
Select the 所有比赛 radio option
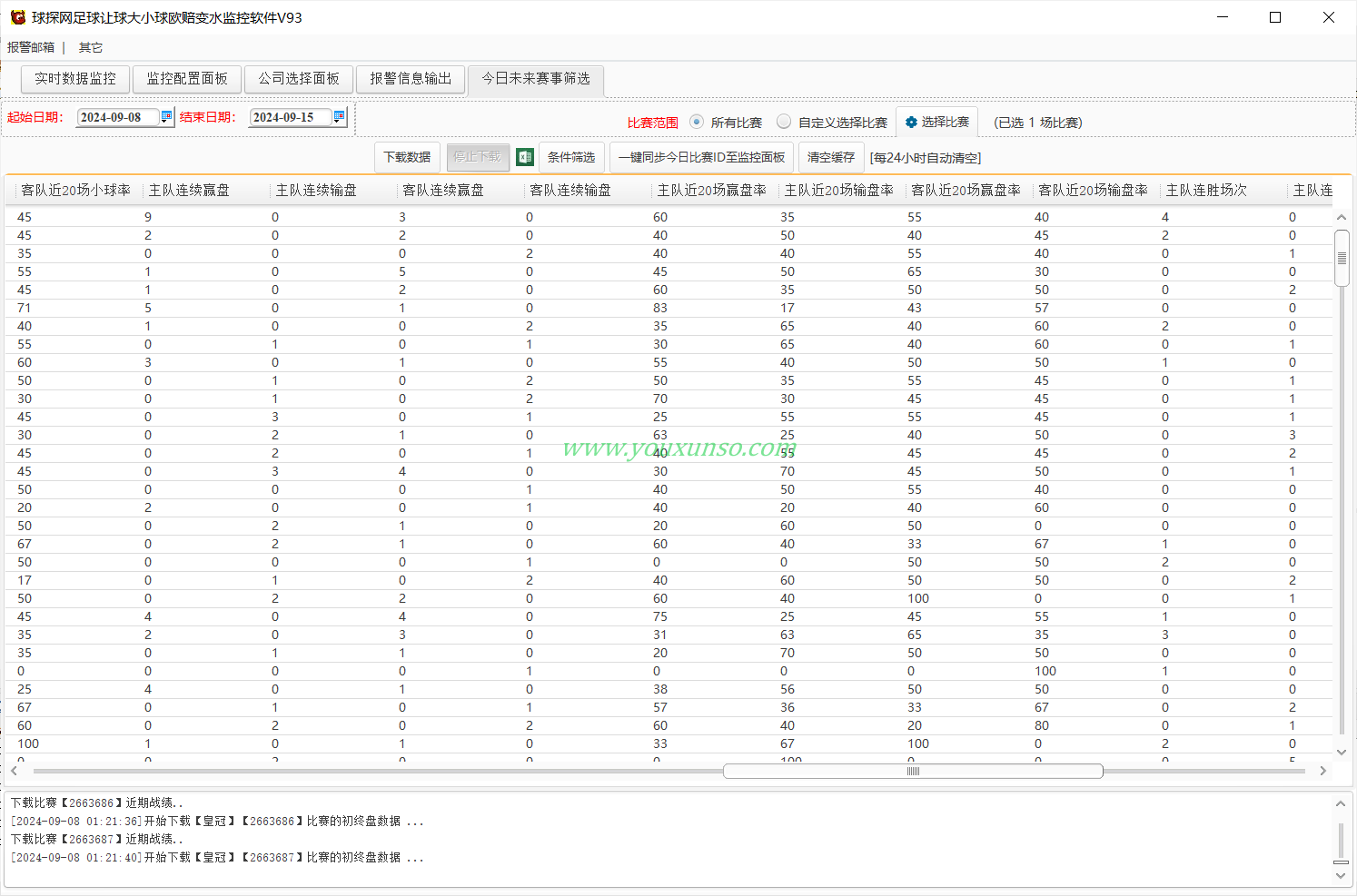tap(697, 122)
